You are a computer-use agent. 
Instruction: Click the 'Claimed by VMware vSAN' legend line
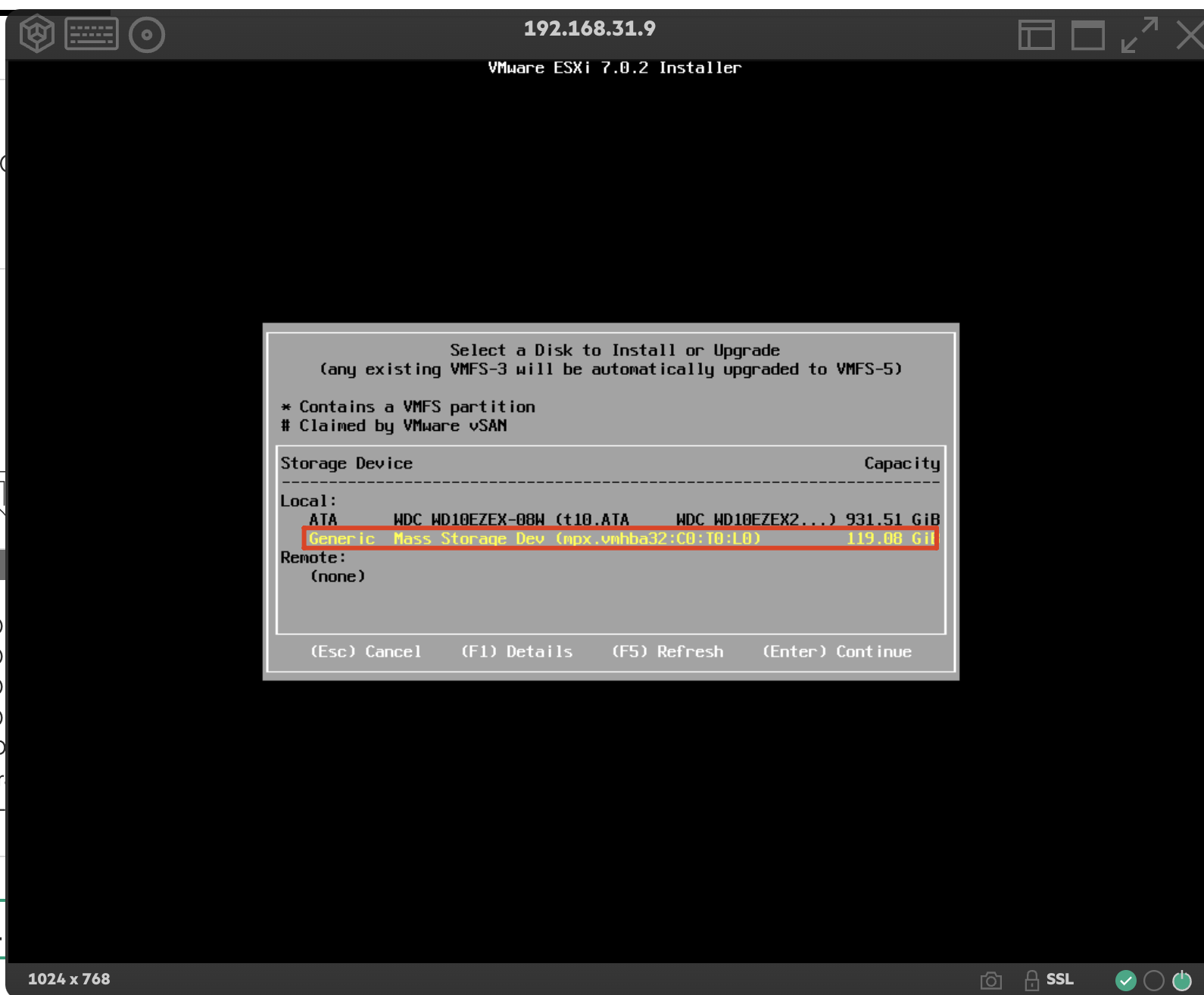[x=394, y=426]
